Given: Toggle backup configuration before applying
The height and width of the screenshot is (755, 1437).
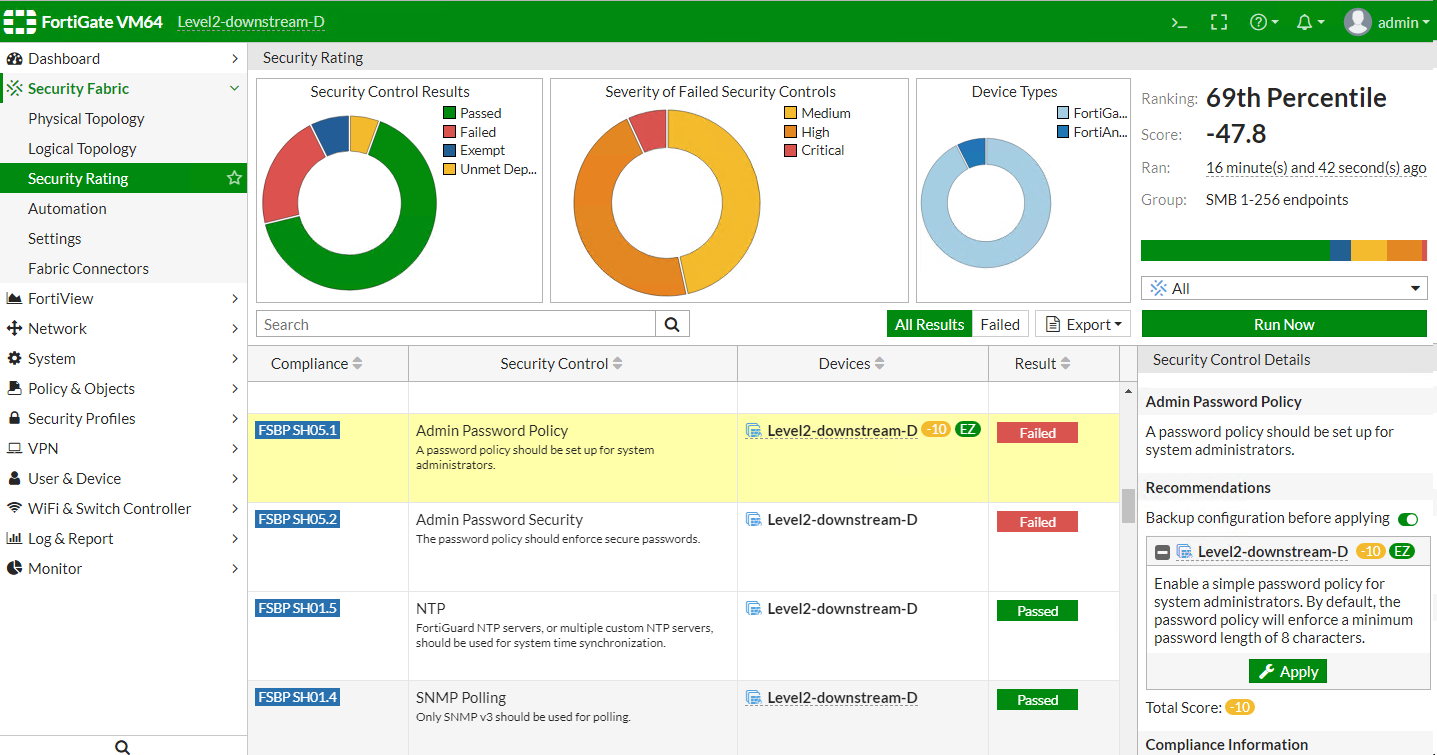Looking at the screenshot, I should click(1407, 518).
